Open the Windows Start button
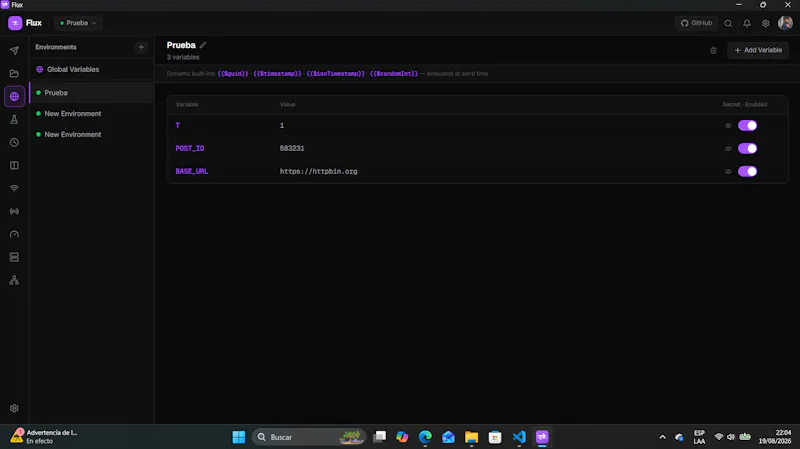Screen dimensions: 800x449 [x=239, y=437]
